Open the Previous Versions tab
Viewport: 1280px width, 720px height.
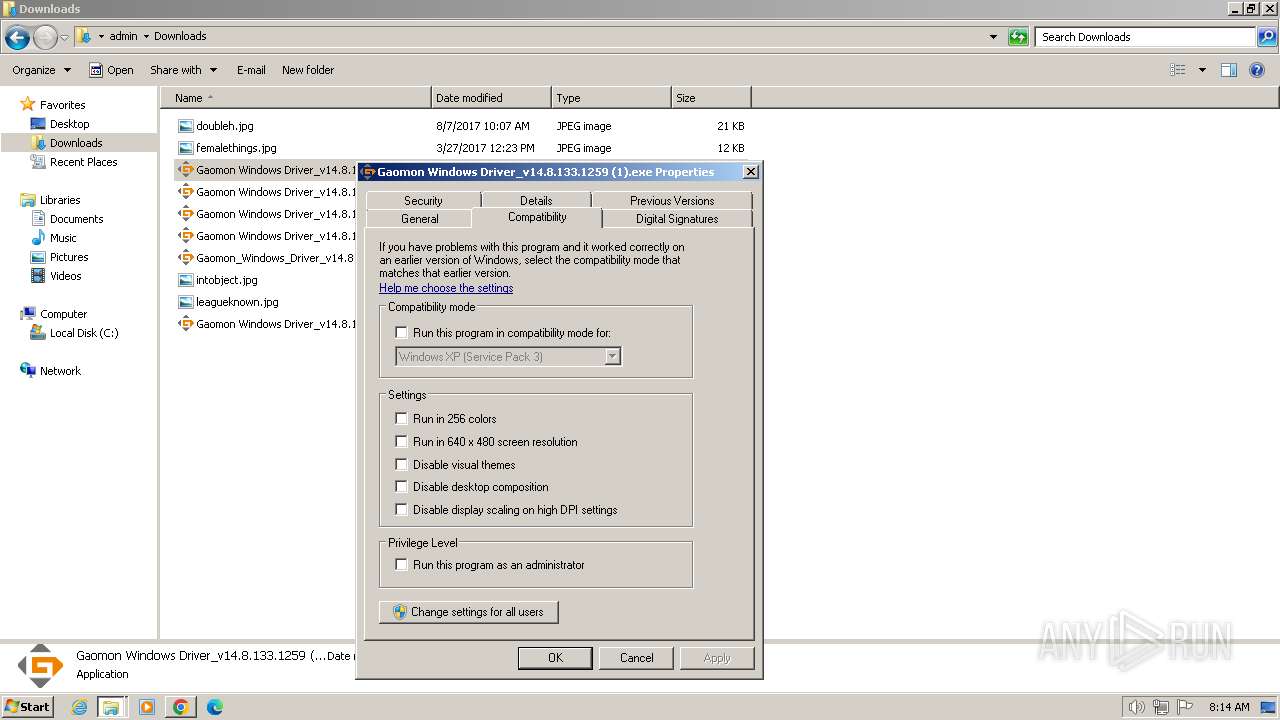(x=672, y=201)
